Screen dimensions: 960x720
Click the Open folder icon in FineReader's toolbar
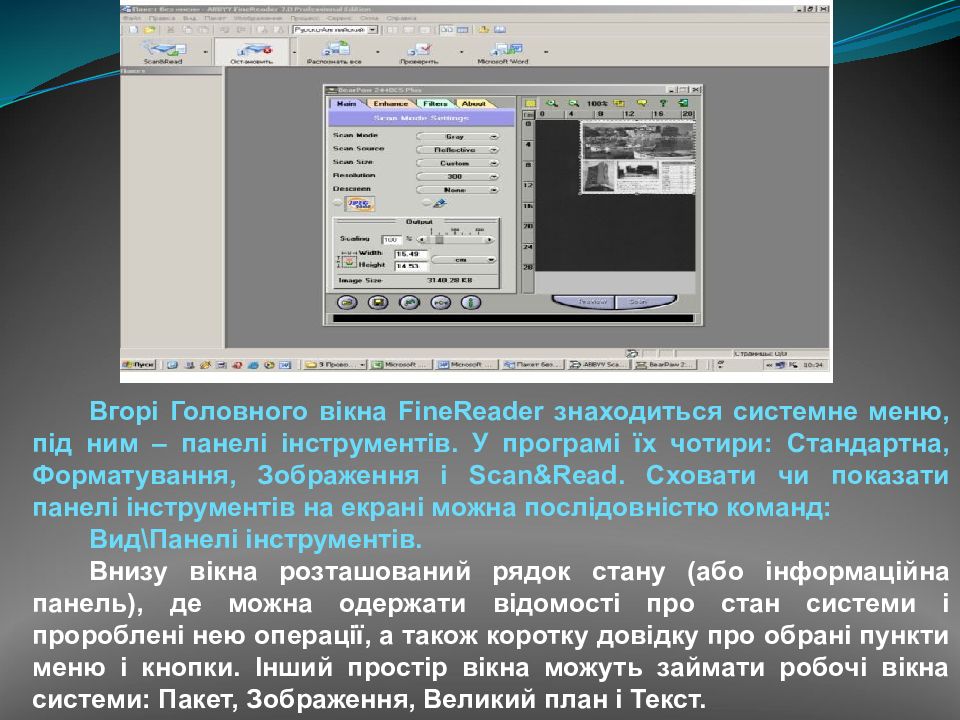[149, 29]
